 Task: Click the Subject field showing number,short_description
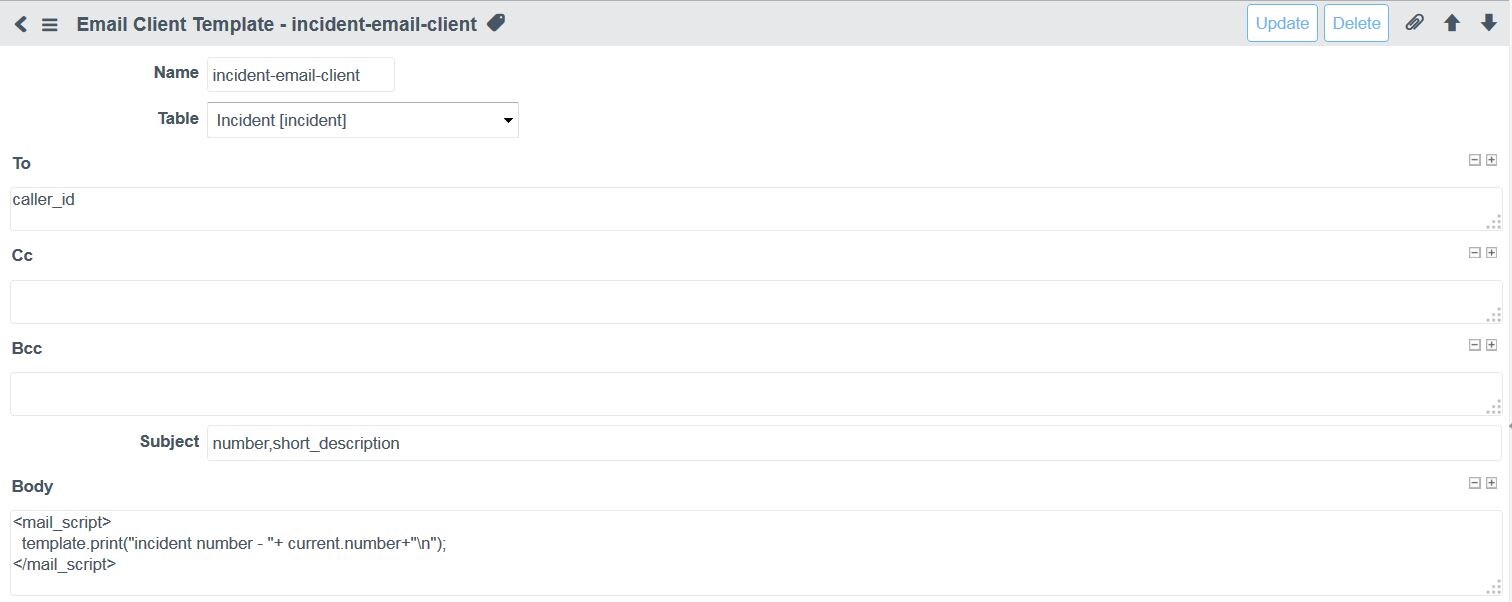coord(700,443)
